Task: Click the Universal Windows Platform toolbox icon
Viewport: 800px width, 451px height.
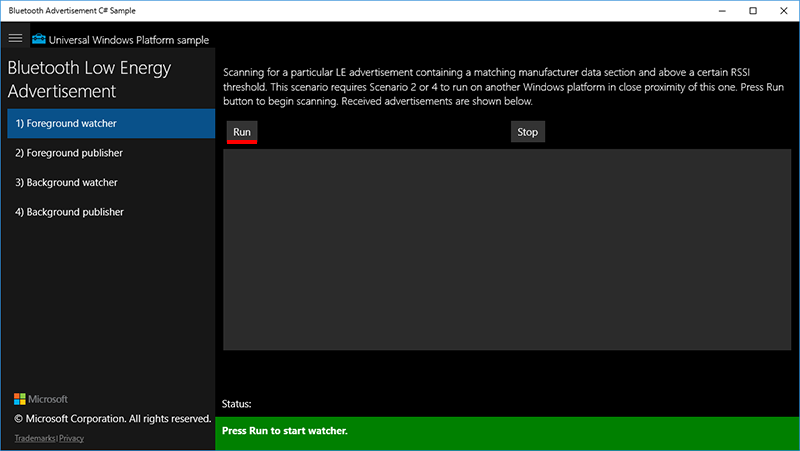Action: 39,39
